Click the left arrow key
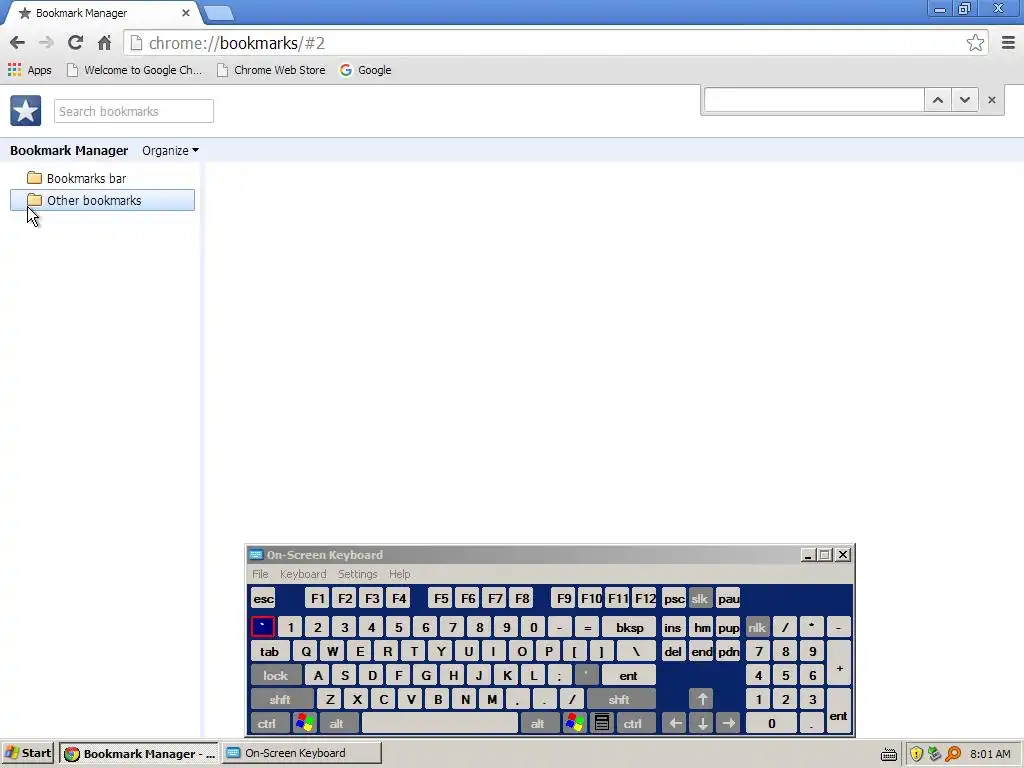Viewport: 1024px width, 768px height. [675, 724]
